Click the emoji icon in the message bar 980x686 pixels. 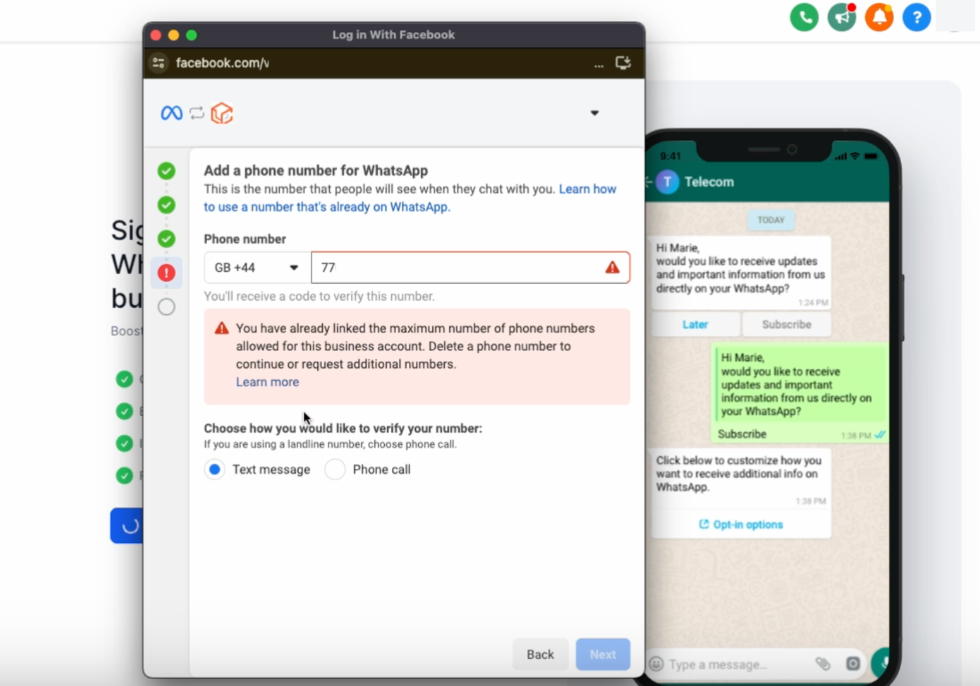point(656,664)
